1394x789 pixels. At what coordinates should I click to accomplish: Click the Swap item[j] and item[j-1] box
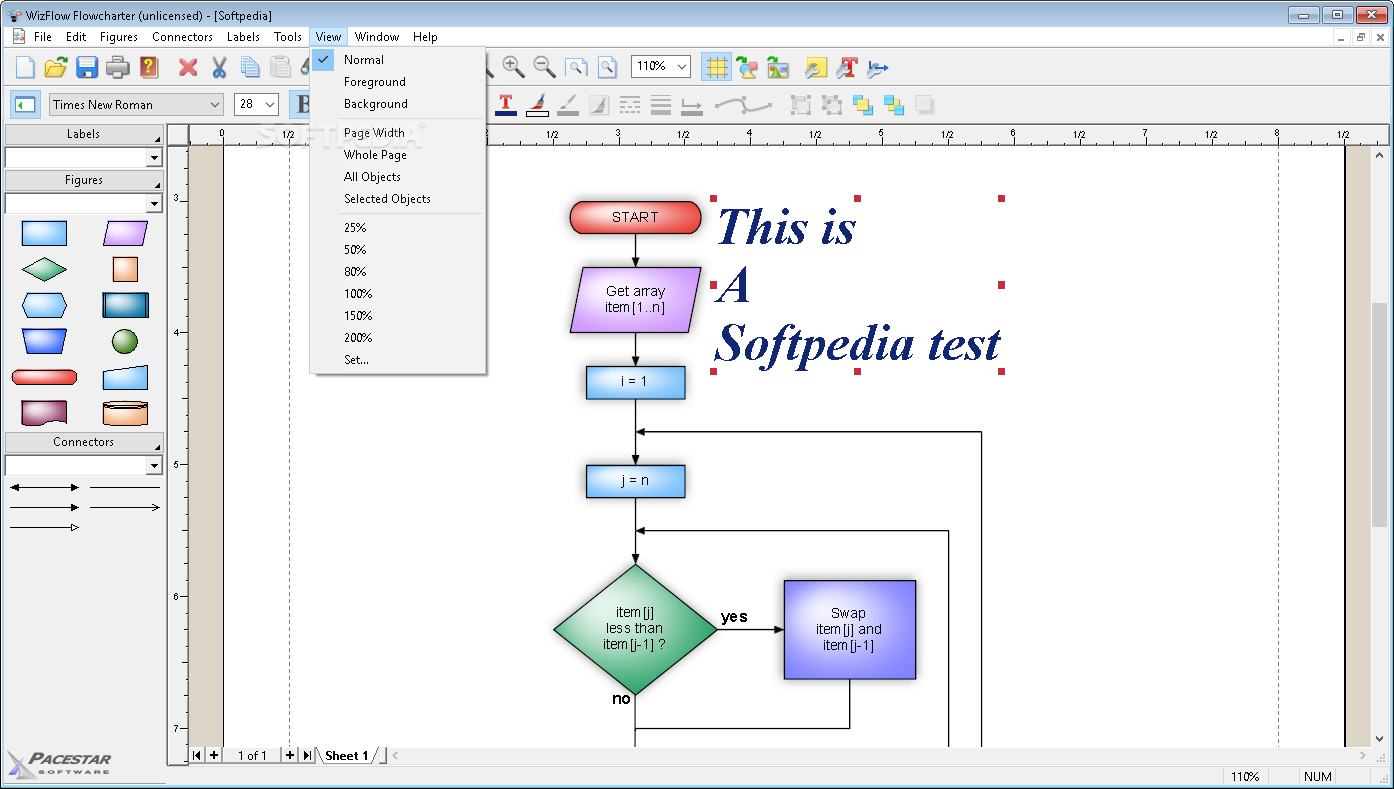point(849,630)
